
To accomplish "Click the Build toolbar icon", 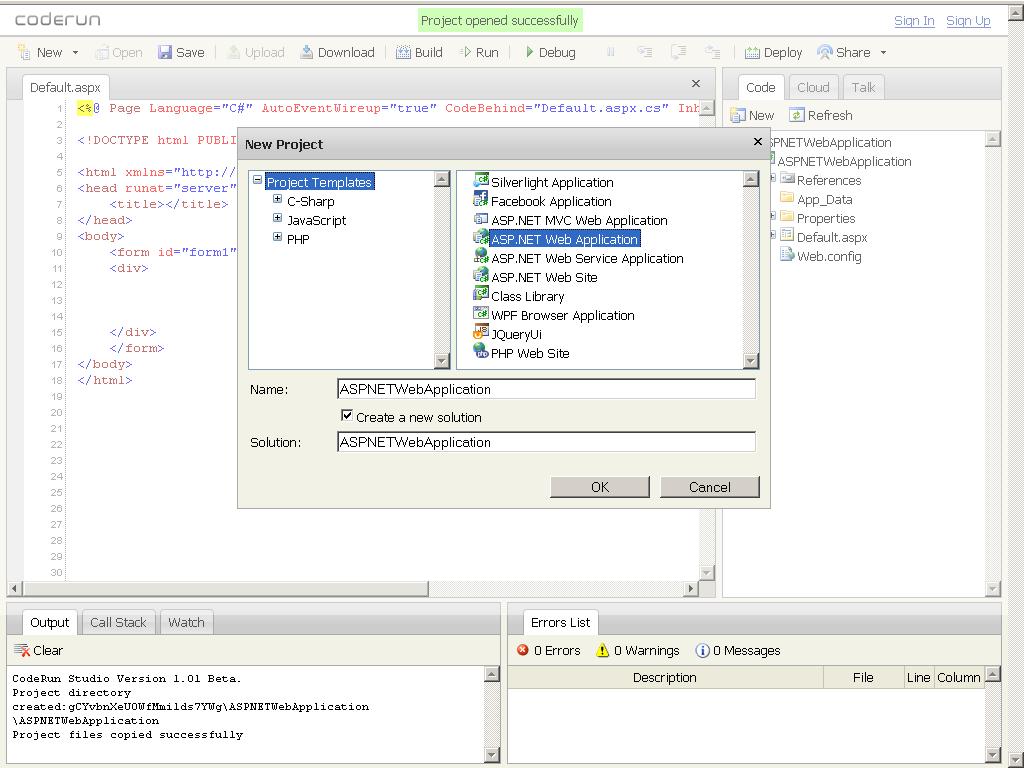I will tap(403, 52).
